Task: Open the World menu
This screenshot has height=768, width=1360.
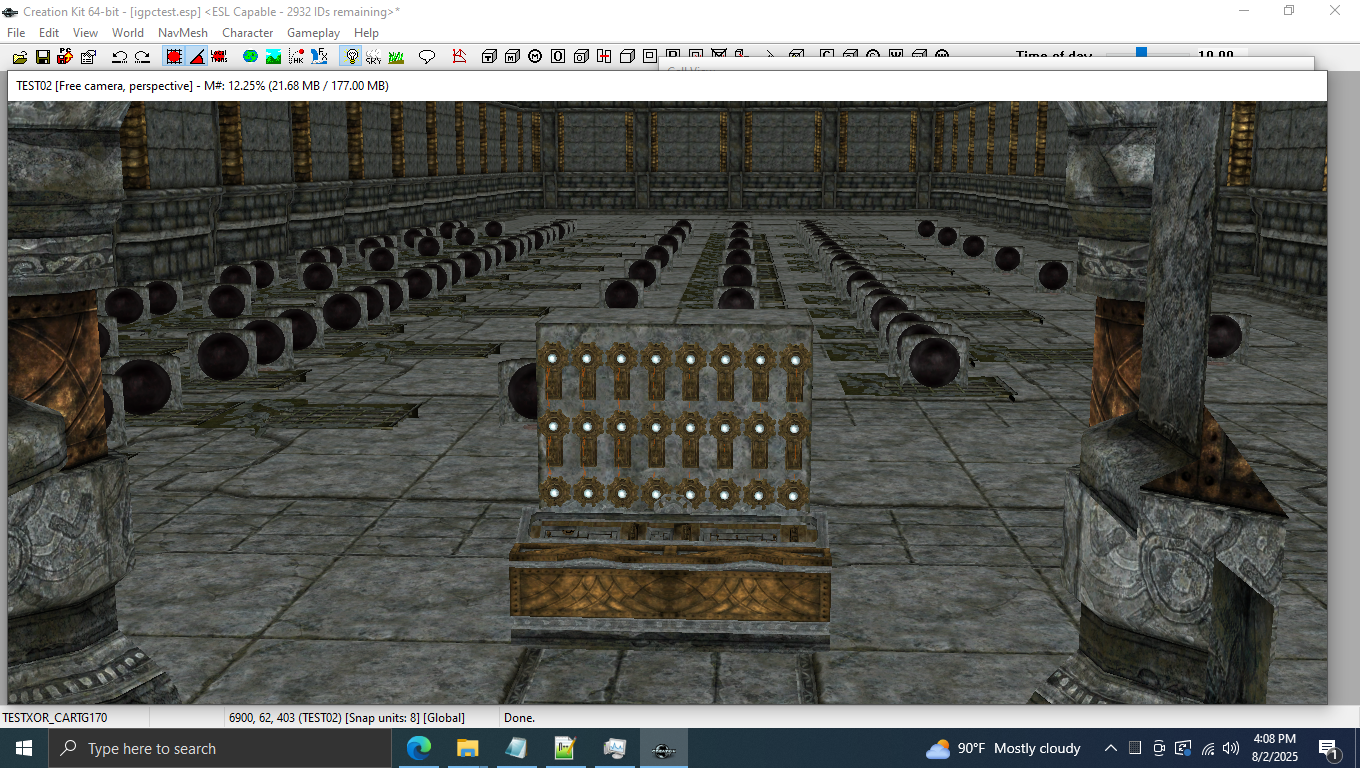Action: (128, 33)
